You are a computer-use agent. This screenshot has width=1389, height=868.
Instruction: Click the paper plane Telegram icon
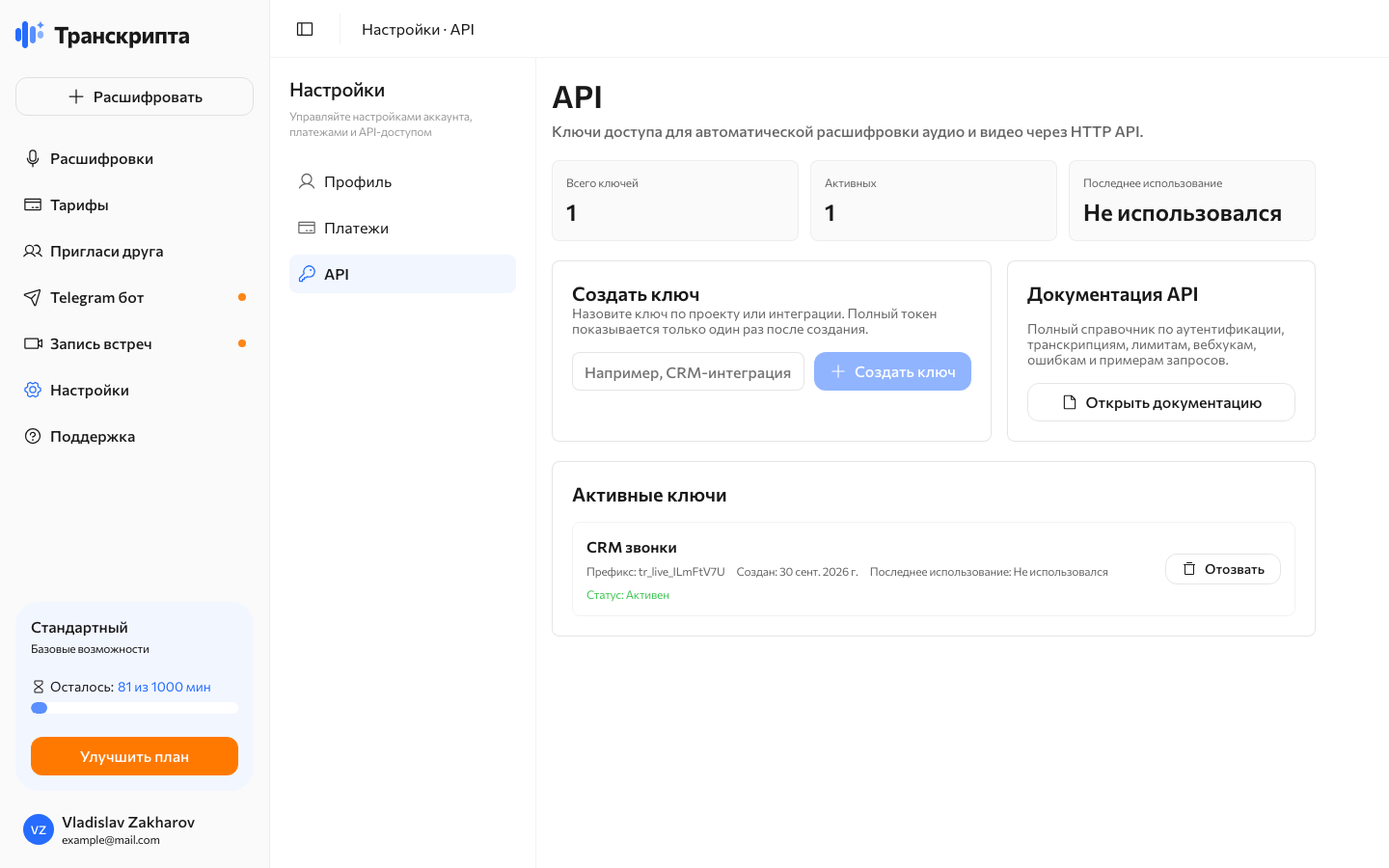[x=33, y=297]
